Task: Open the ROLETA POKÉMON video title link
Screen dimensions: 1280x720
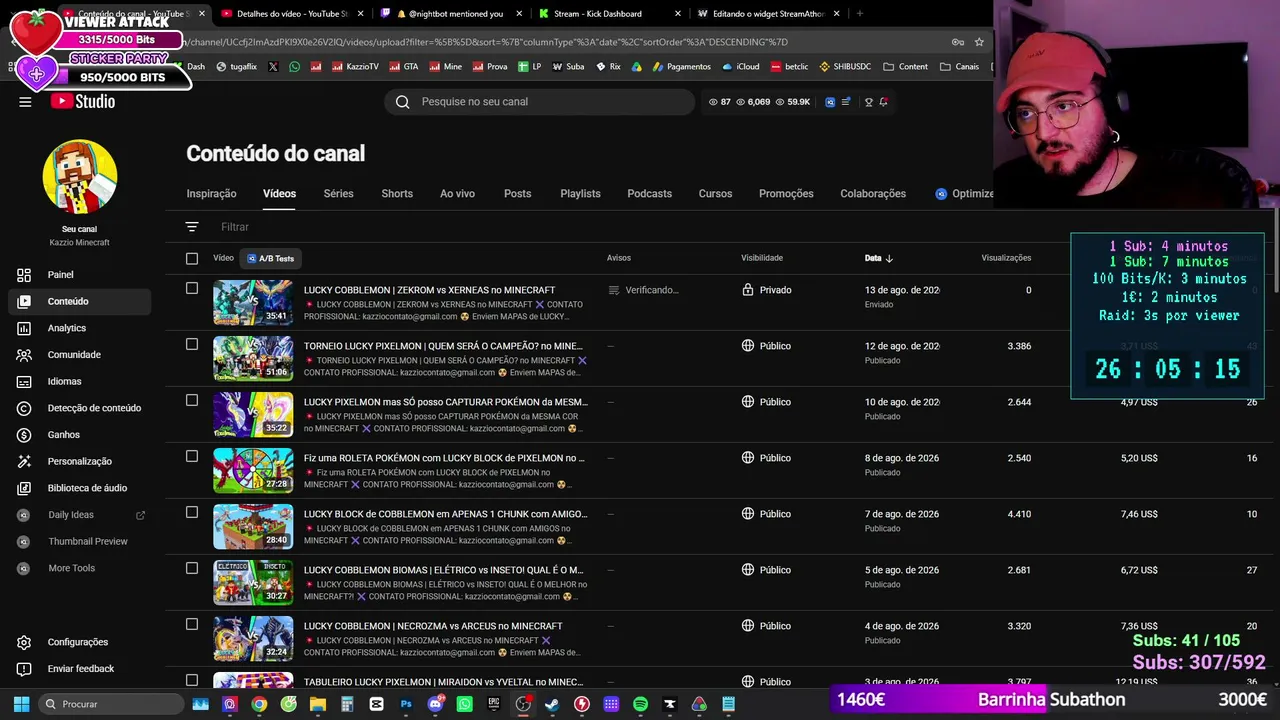Action: click(x=444, y=458)
